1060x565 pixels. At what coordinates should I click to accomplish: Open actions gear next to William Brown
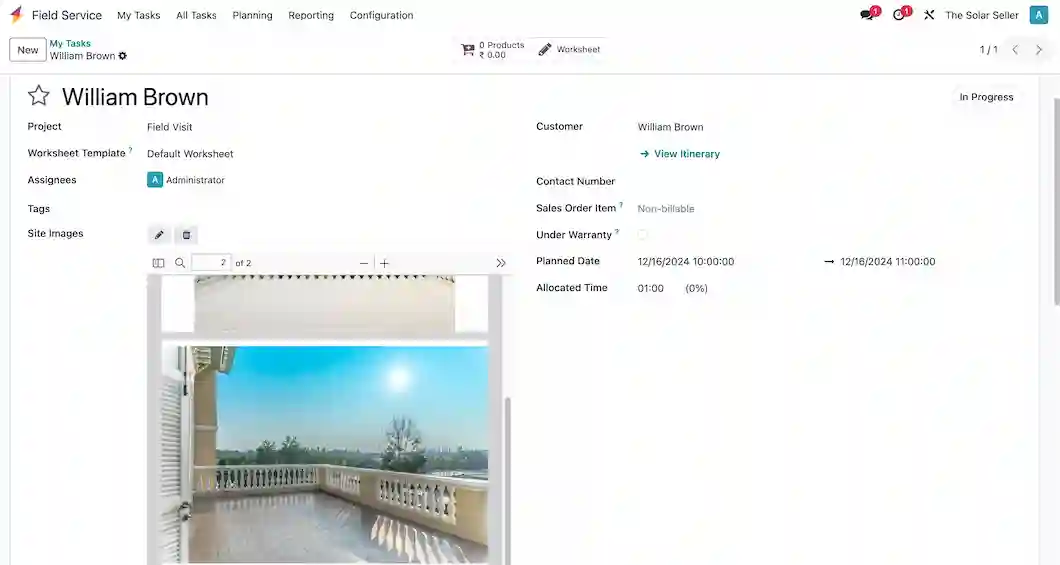[123, 56]
